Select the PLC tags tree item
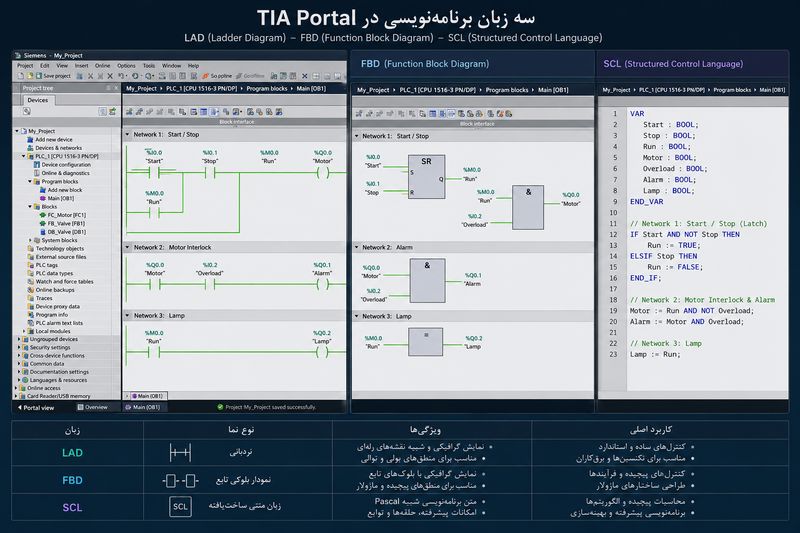Viewport: 800px width, 533px height. pos(46,265)
